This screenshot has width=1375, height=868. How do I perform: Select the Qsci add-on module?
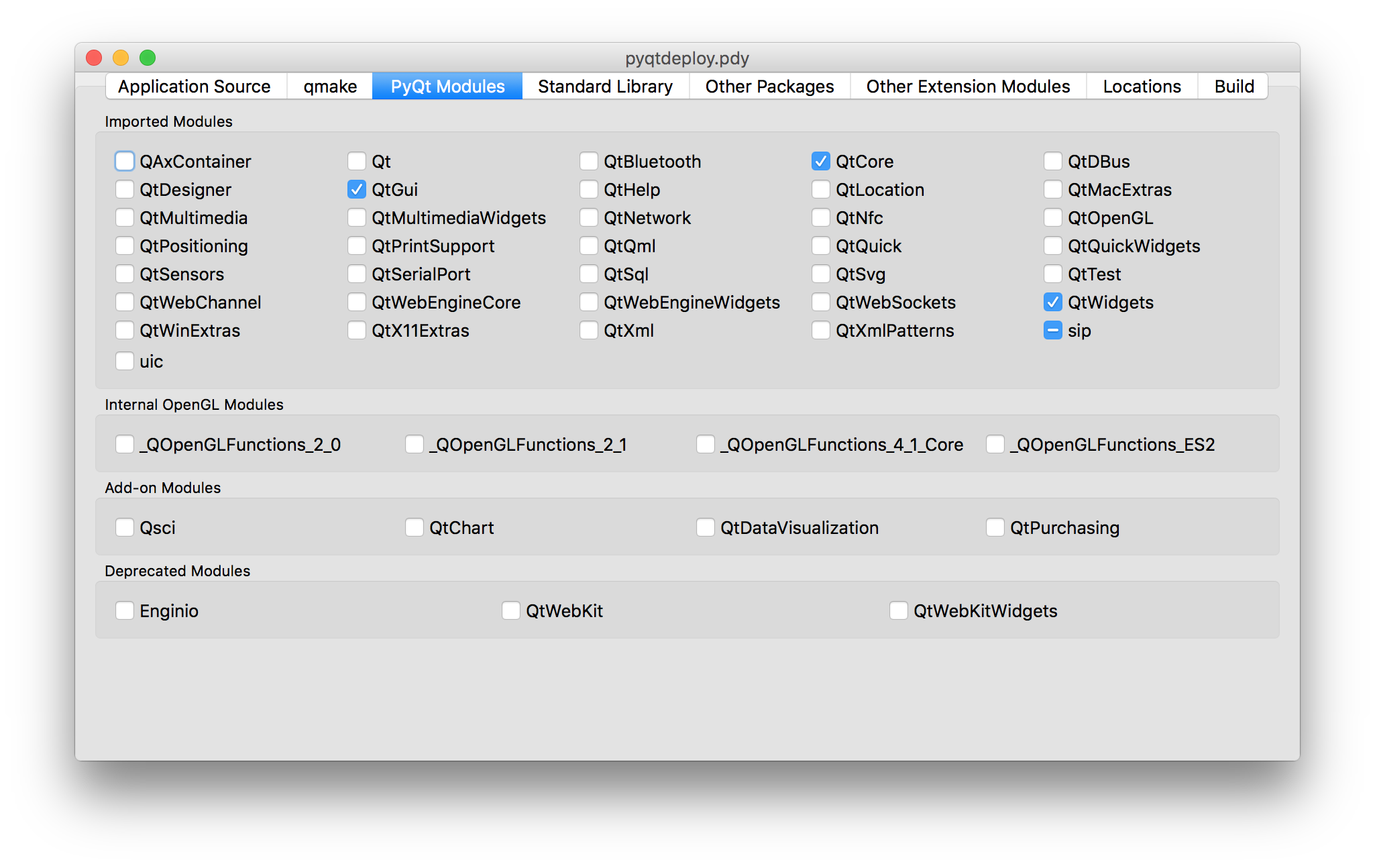click(x=125, y=528)
